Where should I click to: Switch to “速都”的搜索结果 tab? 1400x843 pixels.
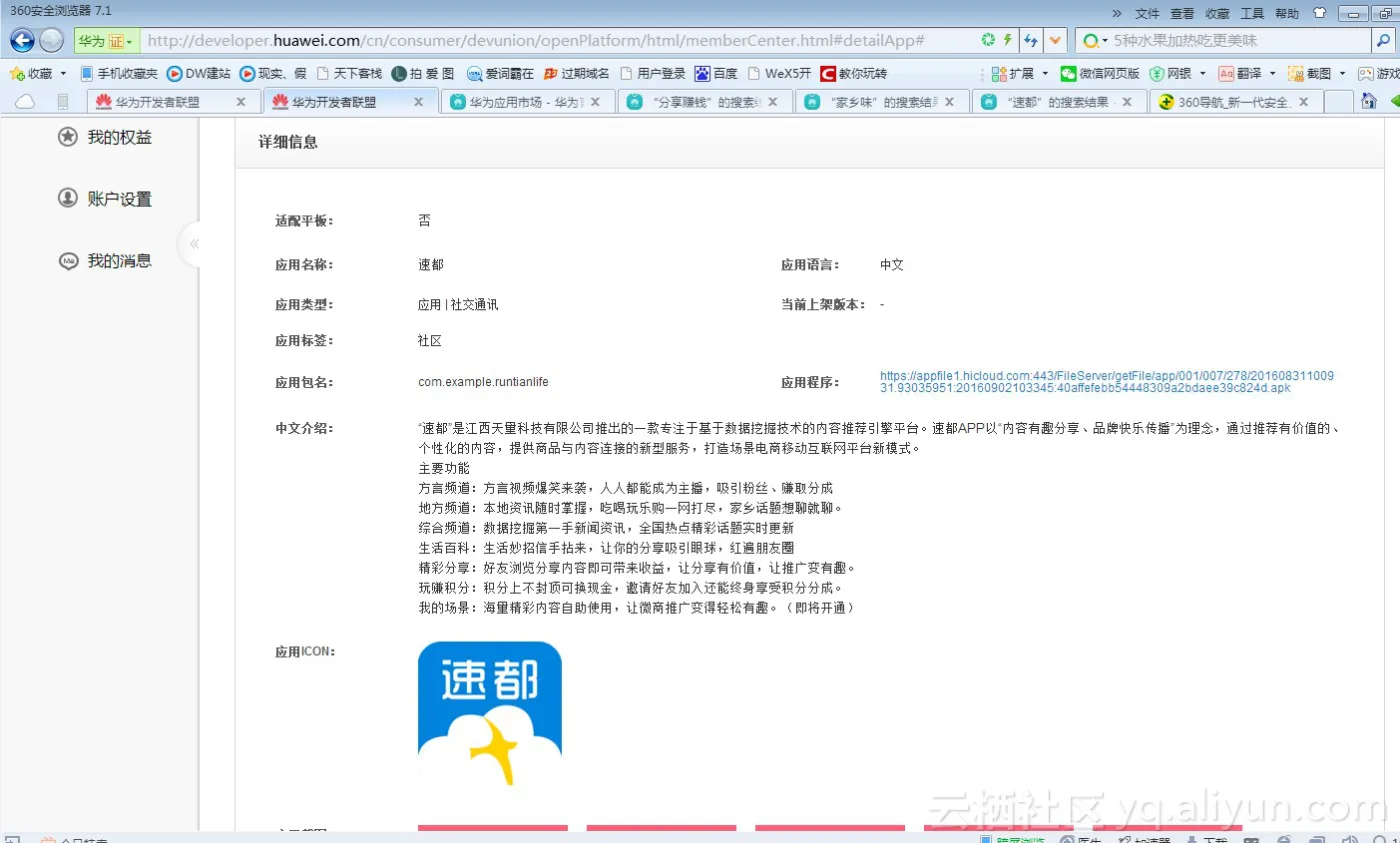1058,101
